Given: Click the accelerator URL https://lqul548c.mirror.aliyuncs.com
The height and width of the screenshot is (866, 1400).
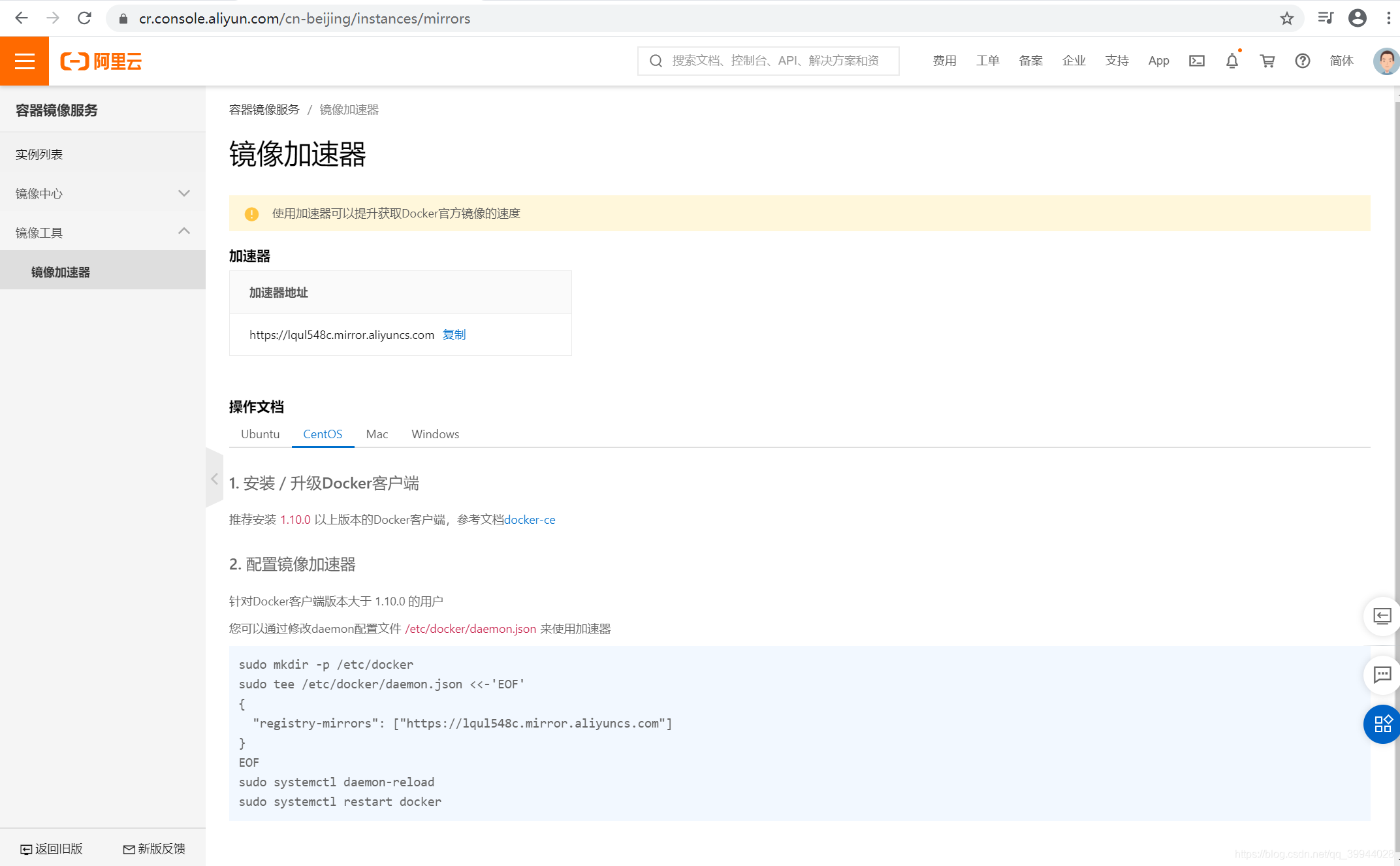Looking at the screenshot, I should click(x=342, y=334).
